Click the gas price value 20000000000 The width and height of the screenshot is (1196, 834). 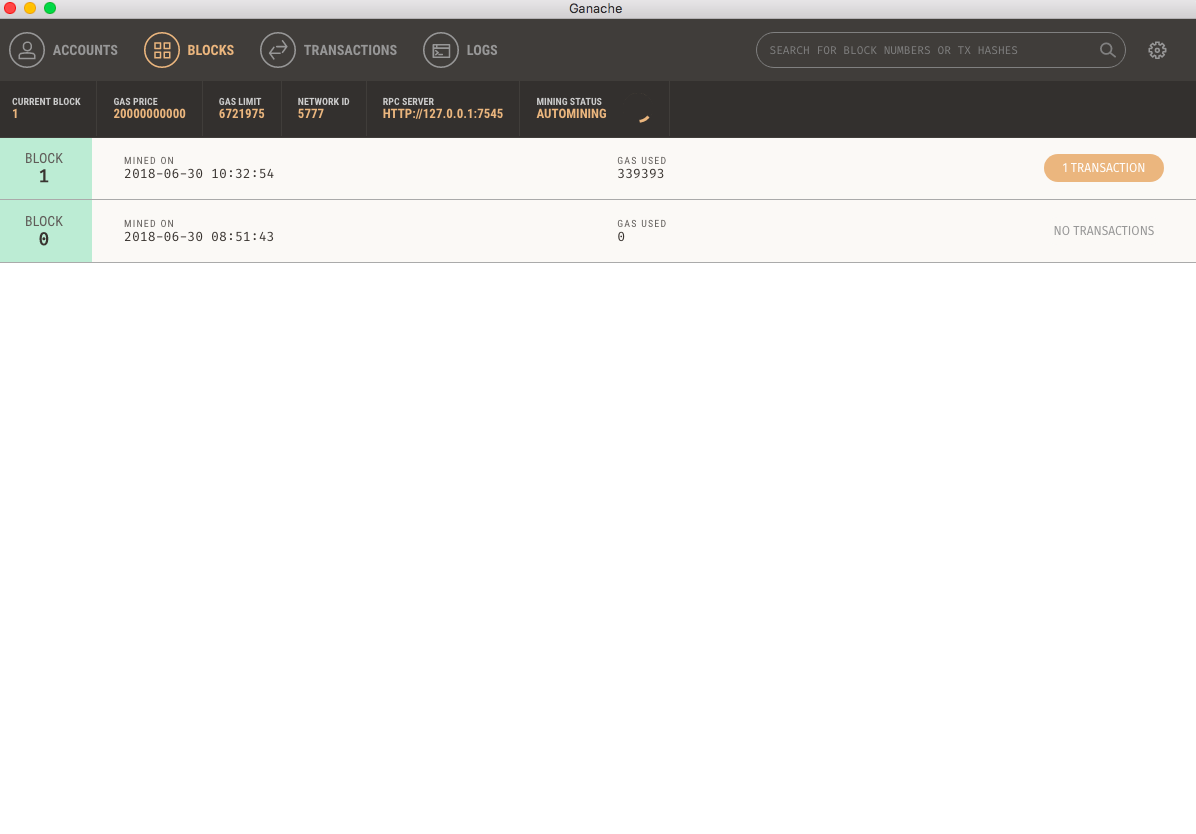coord(150,114)
